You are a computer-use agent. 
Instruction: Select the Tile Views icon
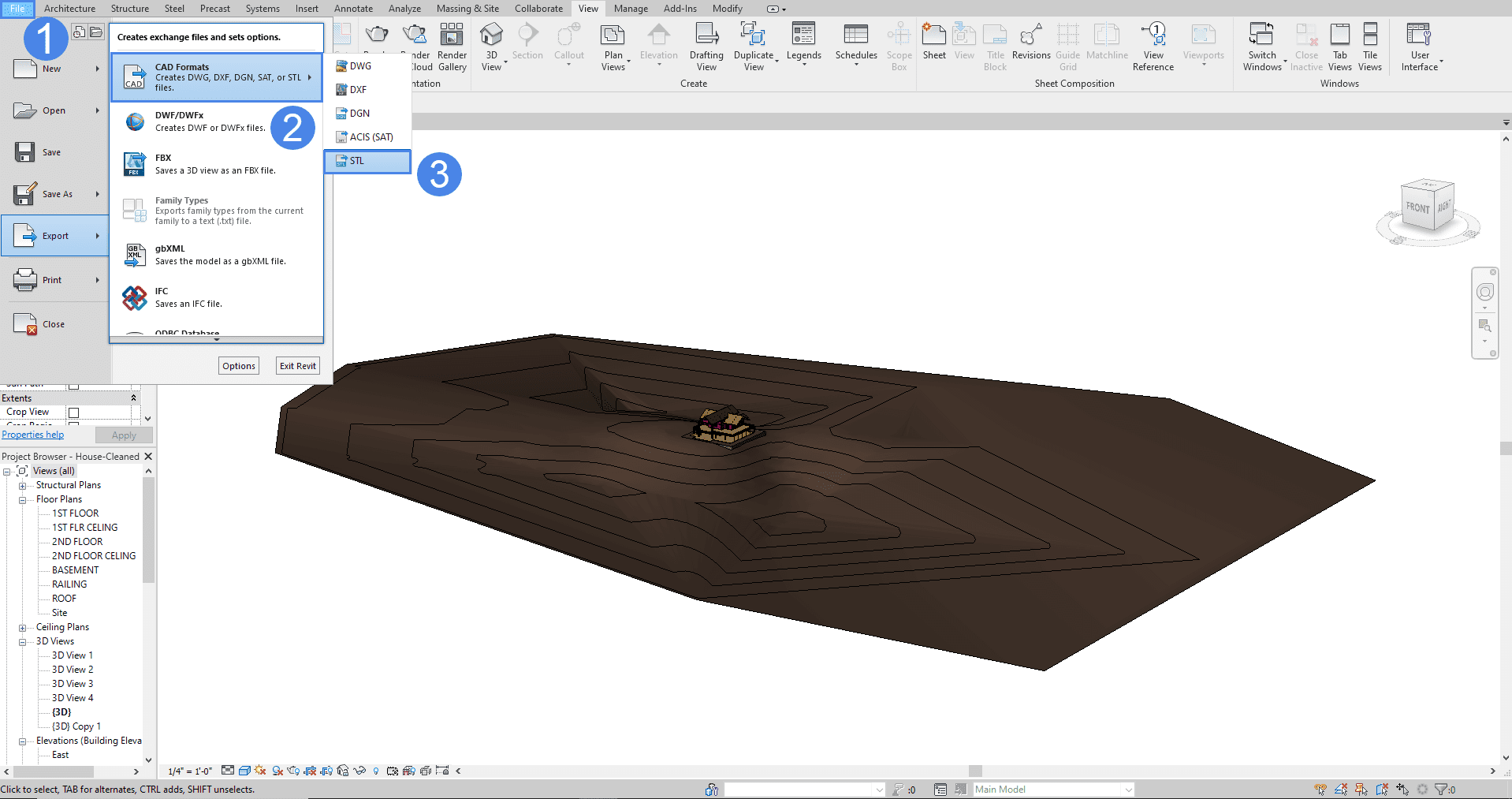[1370, 47]
